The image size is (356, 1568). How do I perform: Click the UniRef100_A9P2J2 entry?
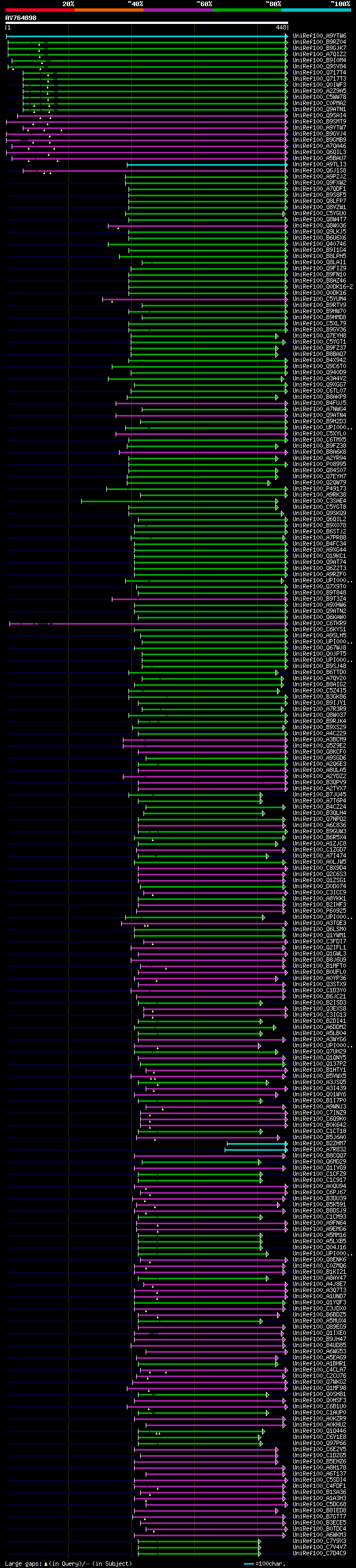319,177
